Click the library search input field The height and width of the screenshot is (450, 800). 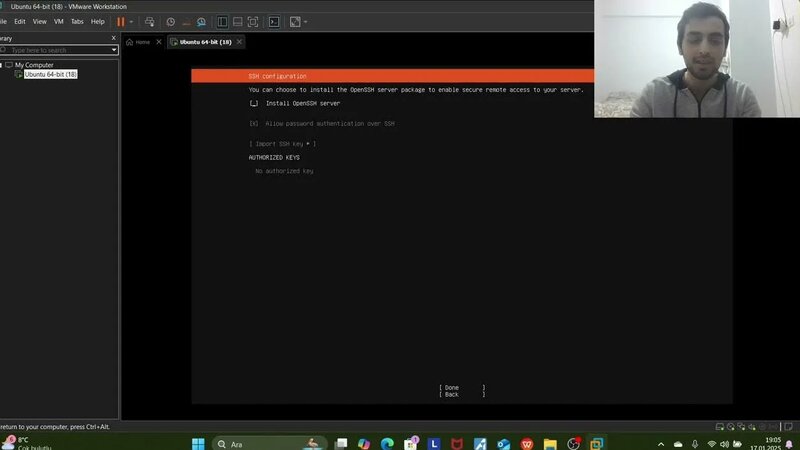pyautogui.click(x=55, y=50)
